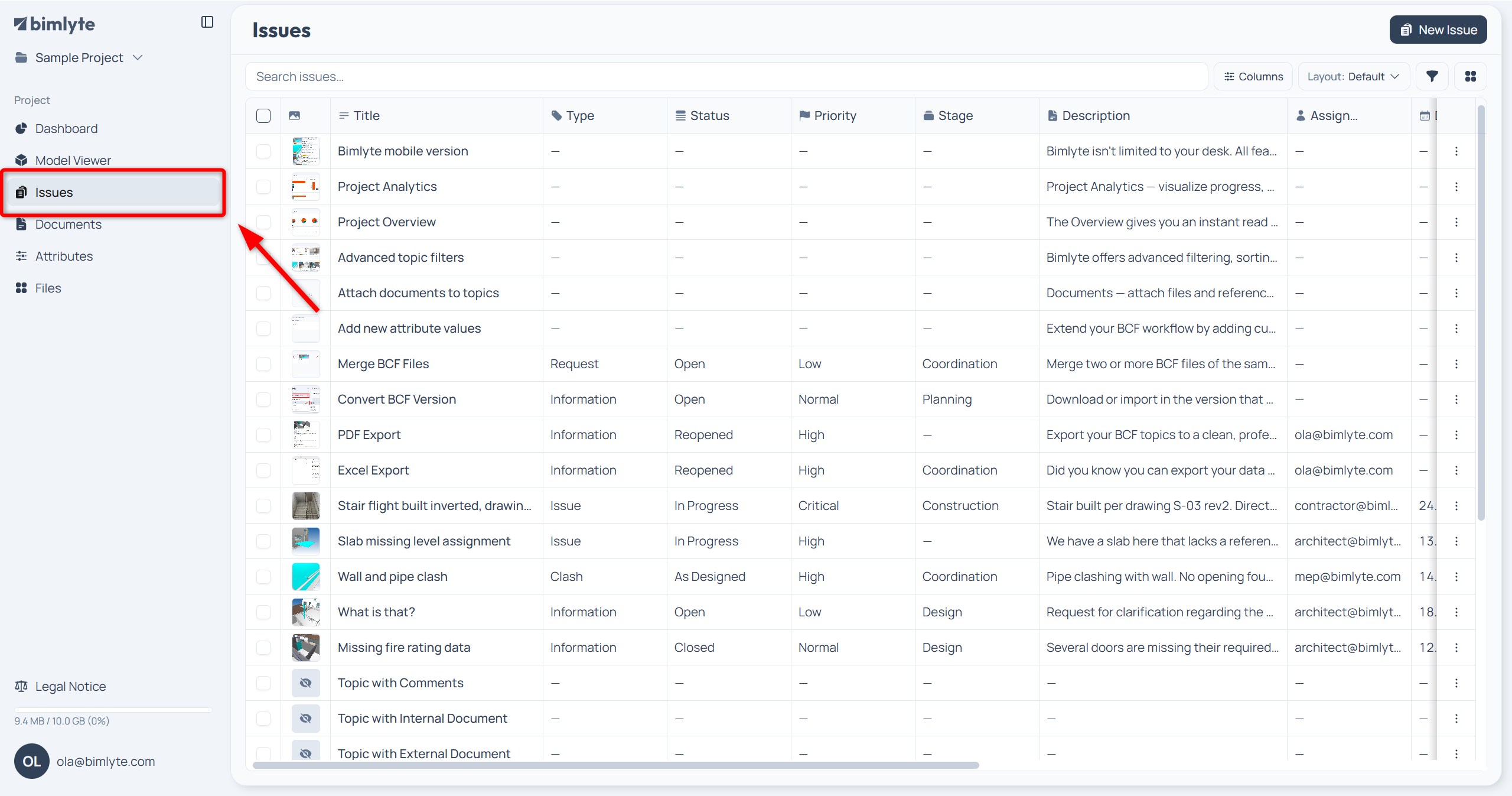Click ola@bimlyte.com account at bottom

pyautogui.click(x=106, y=761)
